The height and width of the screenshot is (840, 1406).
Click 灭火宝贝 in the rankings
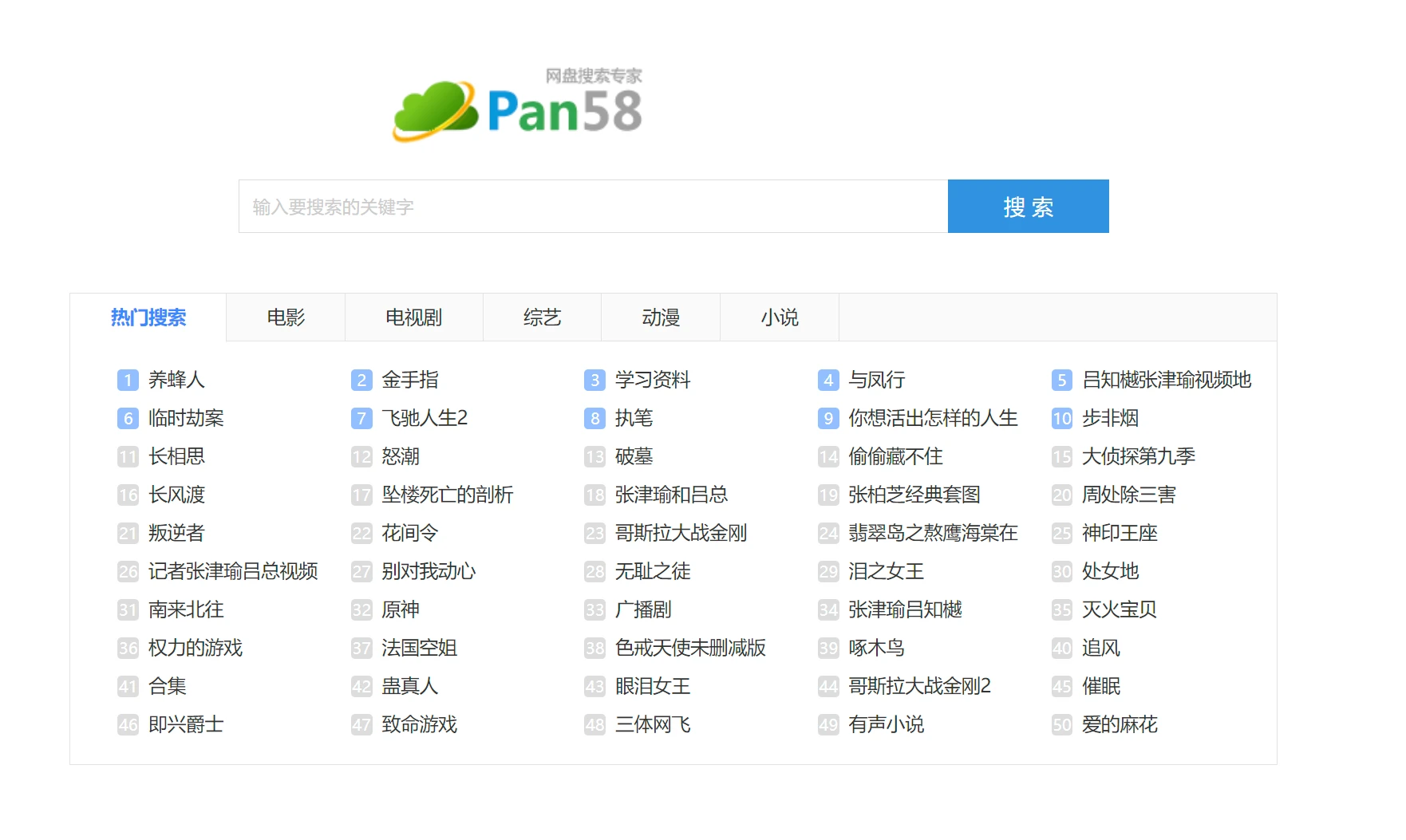click(1120, 609)
